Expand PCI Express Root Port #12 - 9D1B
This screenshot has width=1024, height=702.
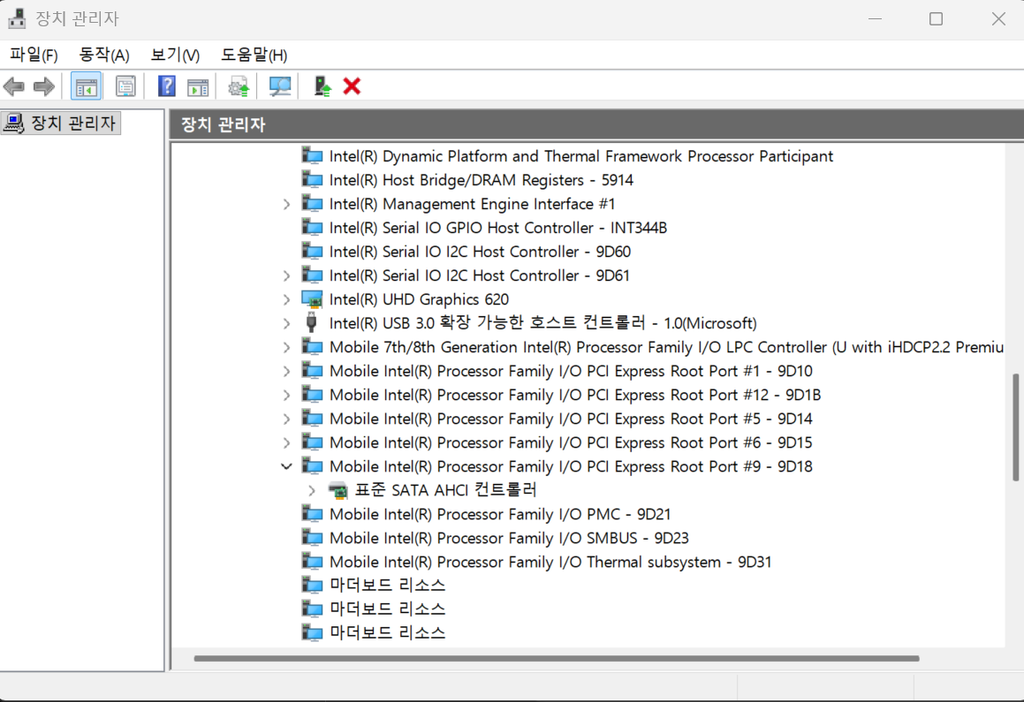click(286, 395)
